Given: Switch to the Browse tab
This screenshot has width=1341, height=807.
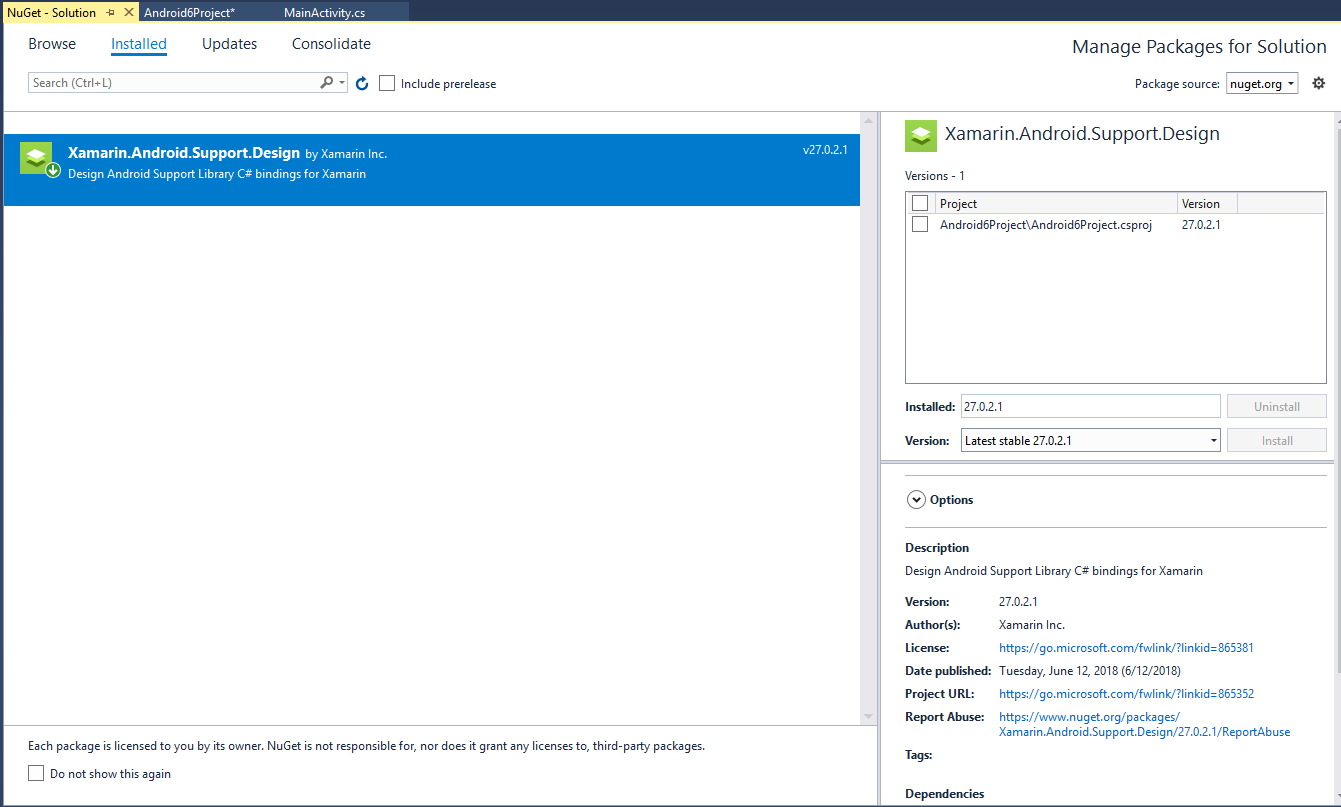Looking at the screenshot, I should 52,44.
